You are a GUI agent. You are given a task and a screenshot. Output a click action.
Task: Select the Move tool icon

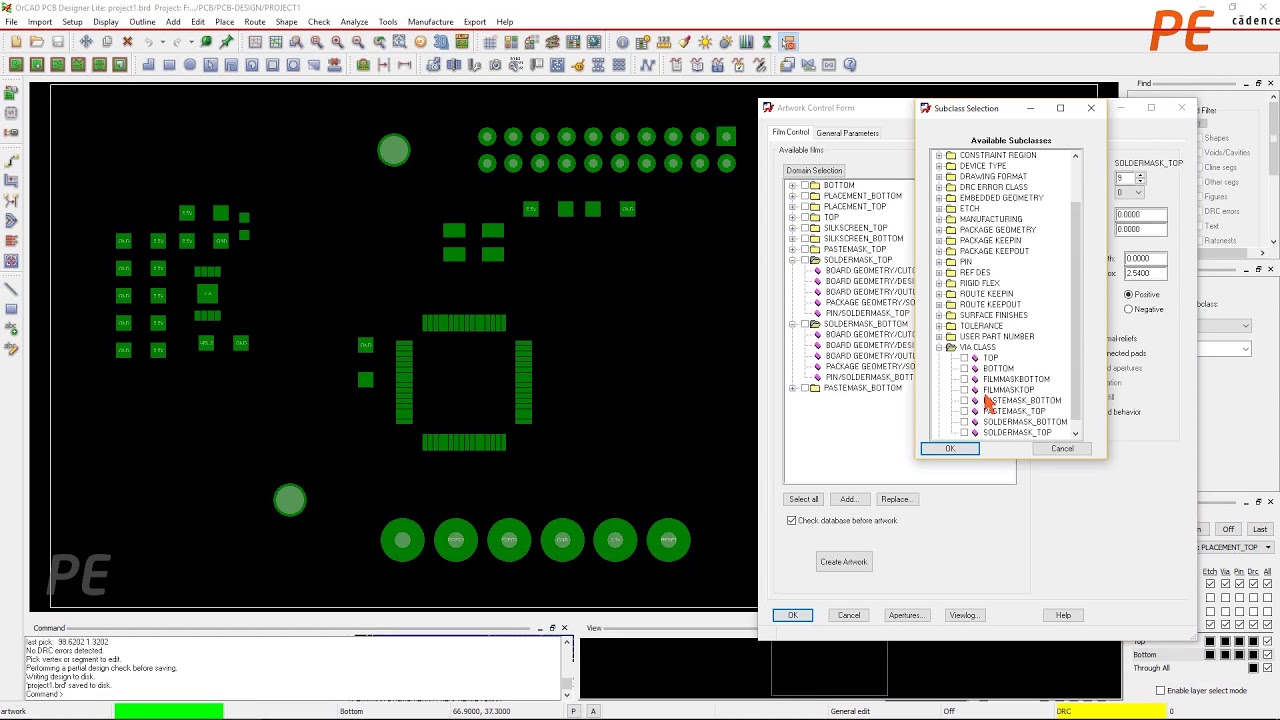point(86,42)
